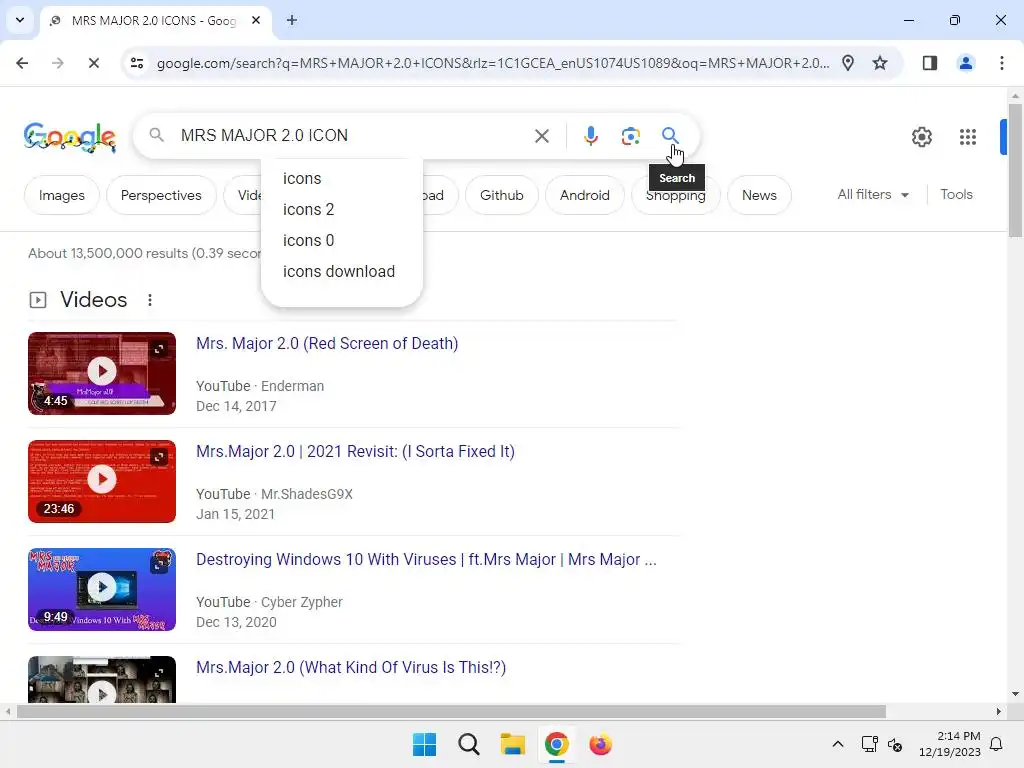Click the network status tray icon
This screenshot has width=1024, height=768.
point(869,744)
